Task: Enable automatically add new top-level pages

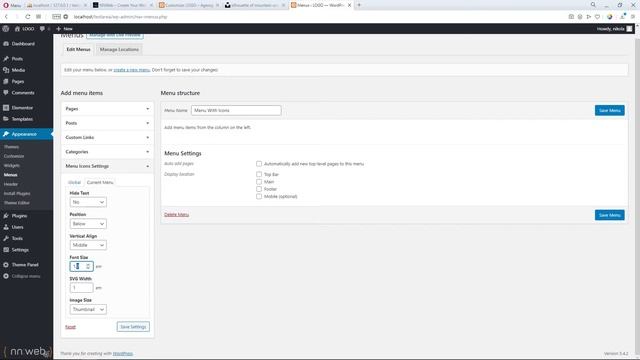Action: (259, 164)
